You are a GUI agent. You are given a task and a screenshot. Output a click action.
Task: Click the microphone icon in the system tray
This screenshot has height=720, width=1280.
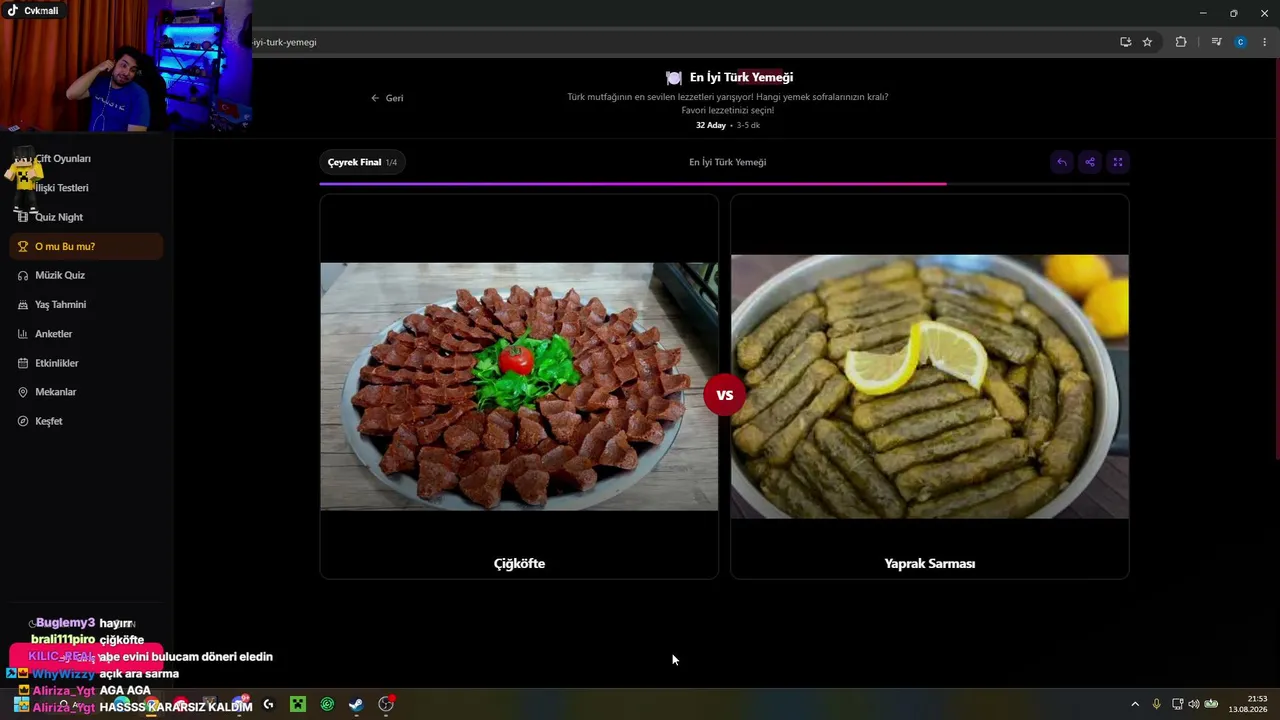1157,704
